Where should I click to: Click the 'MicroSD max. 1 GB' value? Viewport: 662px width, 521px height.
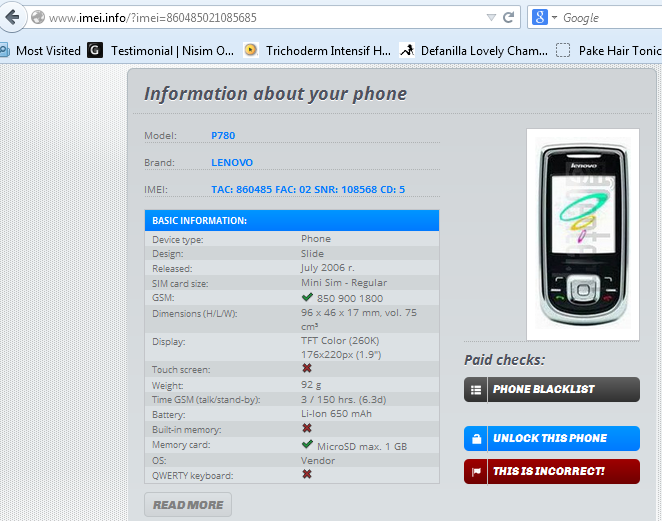pyautogui.click(x=362, y=446)
